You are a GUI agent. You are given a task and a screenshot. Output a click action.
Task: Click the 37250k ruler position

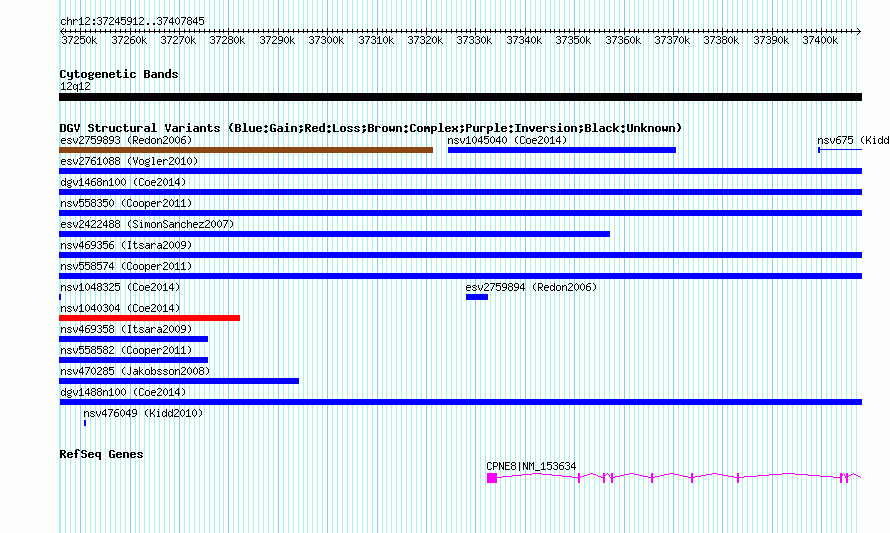click(x=79, y=40)
